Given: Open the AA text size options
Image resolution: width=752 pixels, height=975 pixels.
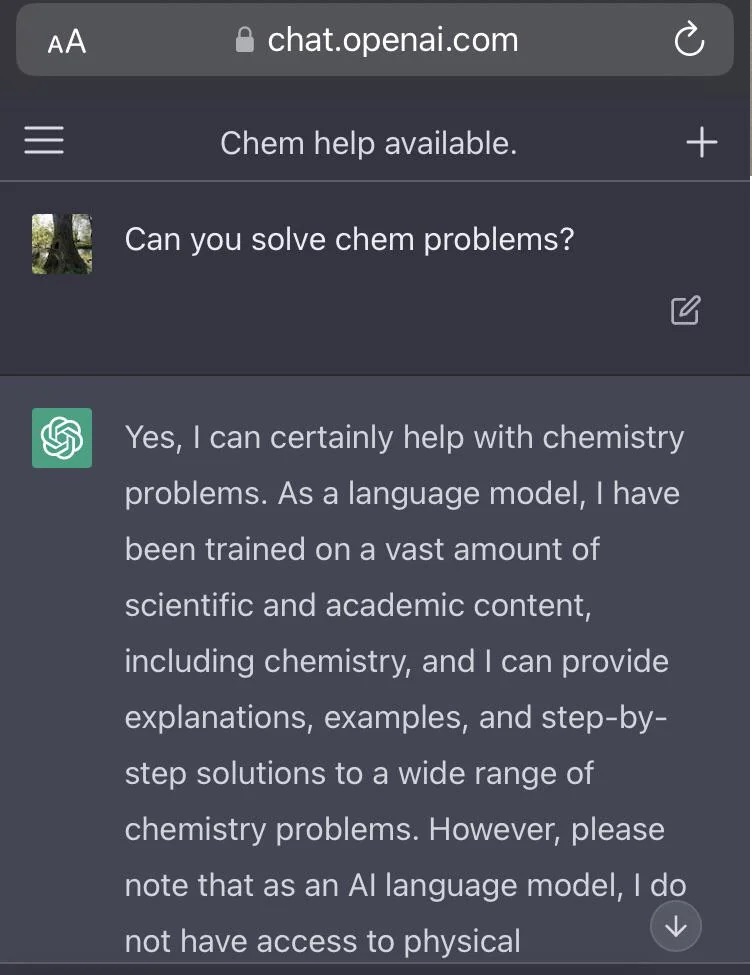Looking at the screenshot, I should coord(67,42).
